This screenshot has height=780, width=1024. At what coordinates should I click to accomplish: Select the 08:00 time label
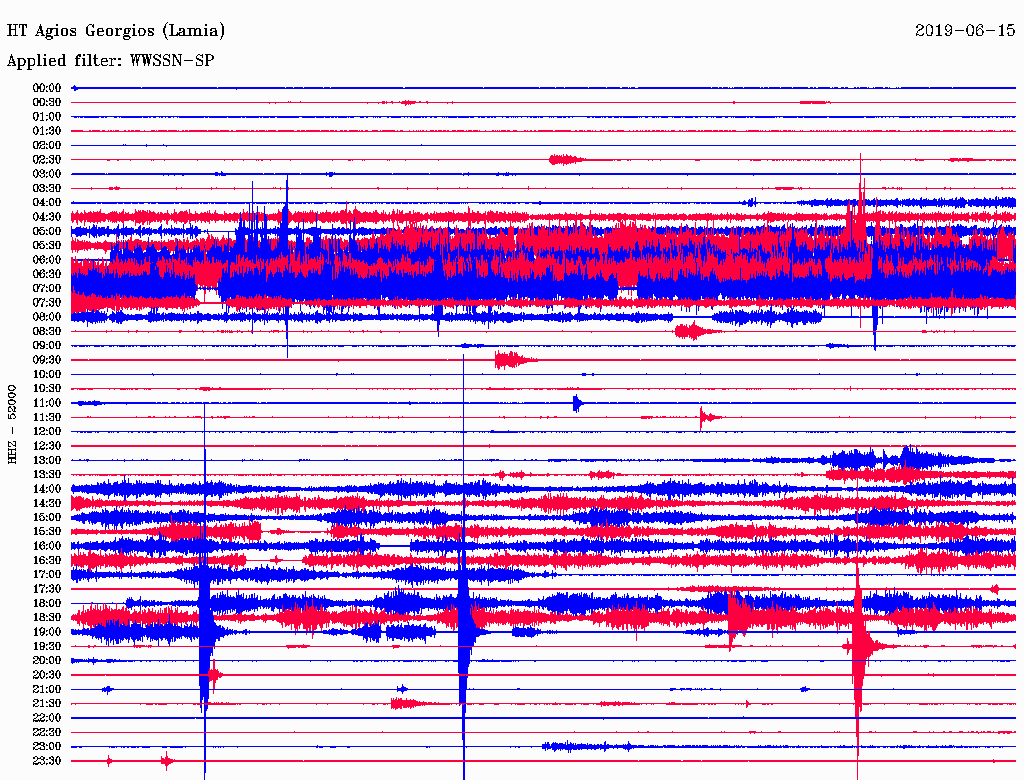tap(47, 317)
